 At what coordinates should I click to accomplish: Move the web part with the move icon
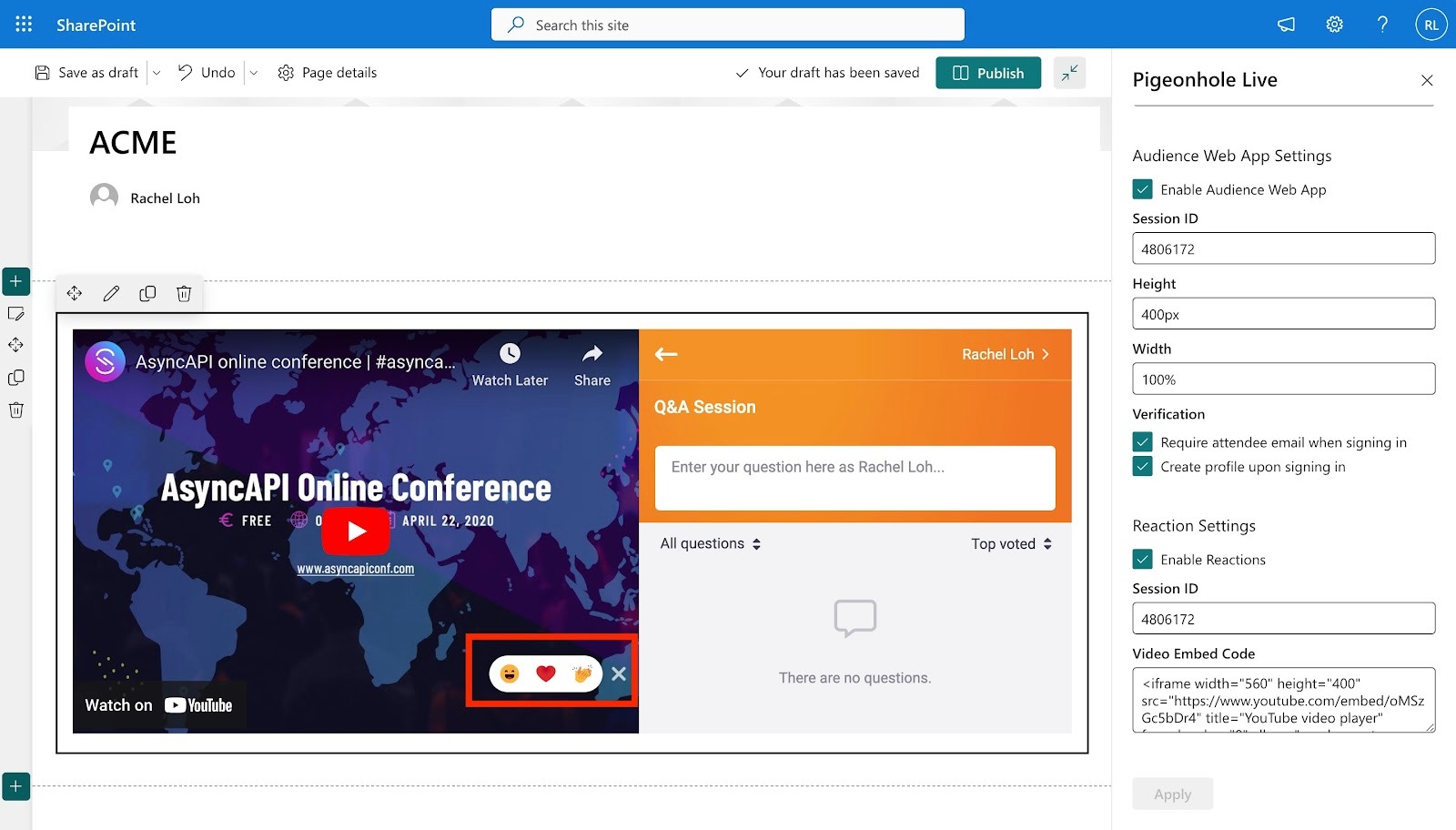[x=75, y=293]
